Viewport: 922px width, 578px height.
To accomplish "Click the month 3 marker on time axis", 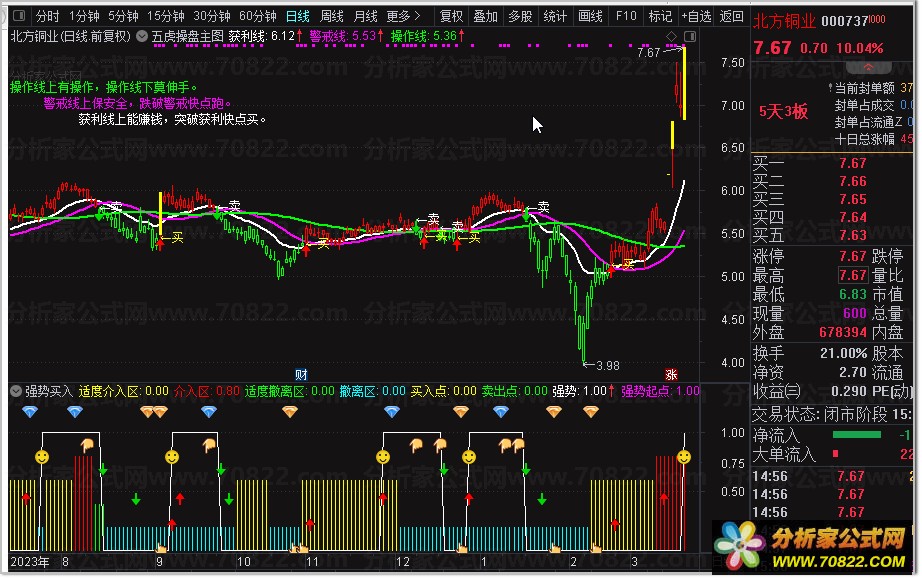I will tap(634, 562).
